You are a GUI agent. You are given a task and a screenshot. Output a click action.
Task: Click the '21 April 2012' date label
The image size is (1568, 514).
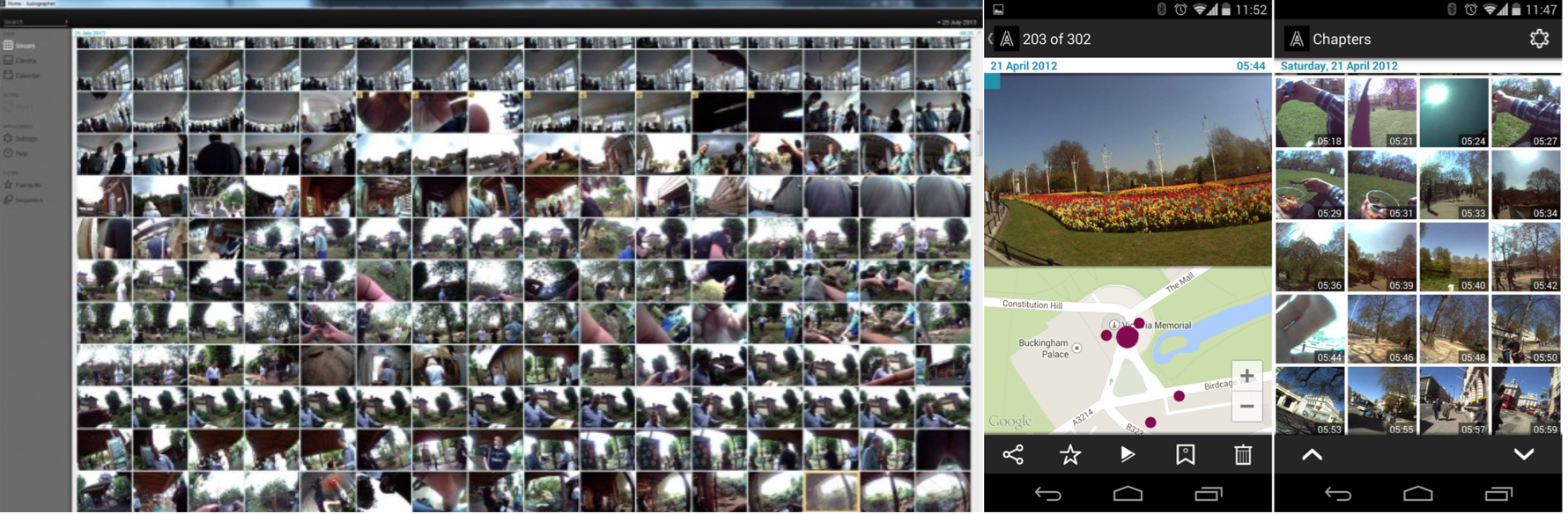point(1024,66)
